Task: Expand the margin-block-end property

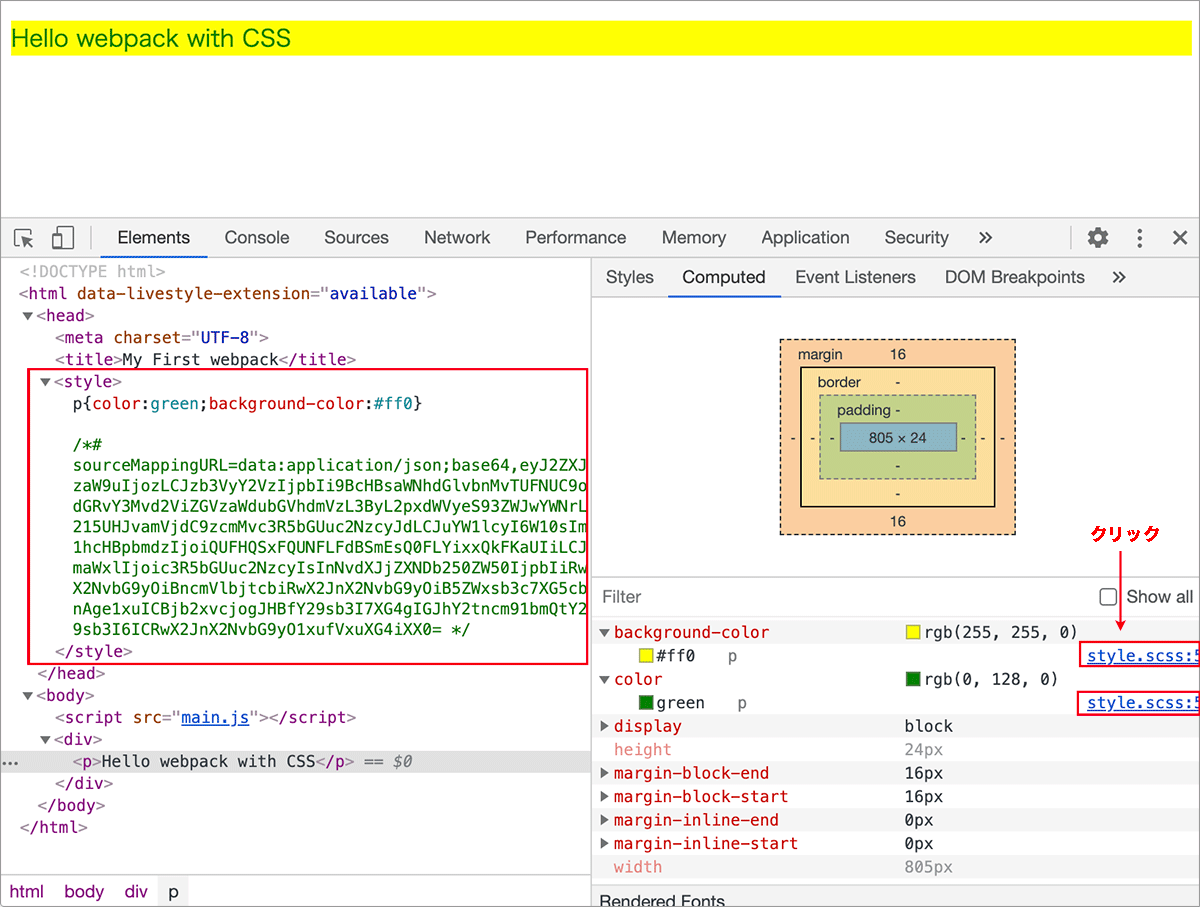Action: pyautogui.click(x=604, y=774)
